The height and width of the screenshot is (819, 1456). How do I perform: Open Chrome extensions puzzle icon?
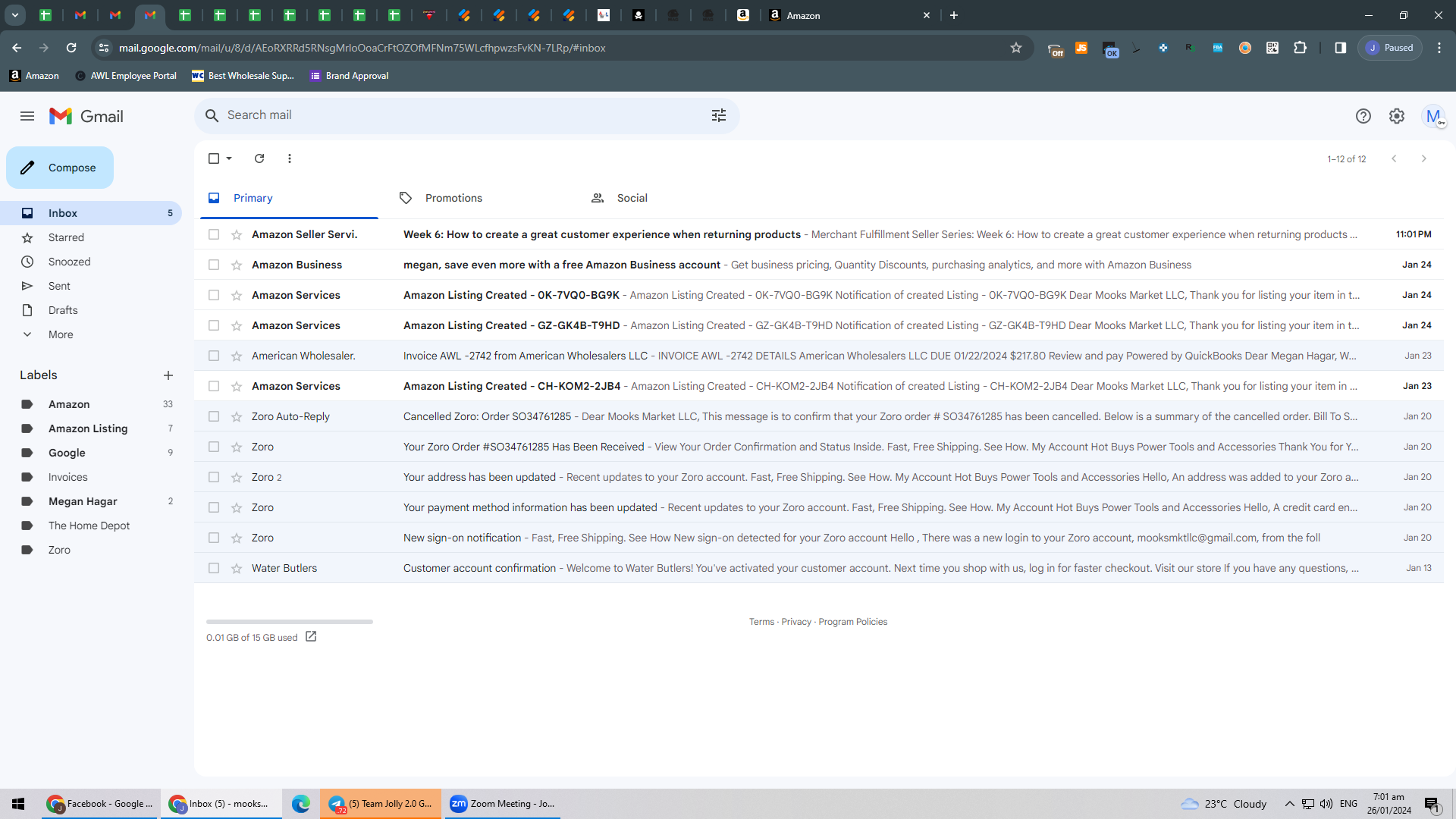point(1300,48)
